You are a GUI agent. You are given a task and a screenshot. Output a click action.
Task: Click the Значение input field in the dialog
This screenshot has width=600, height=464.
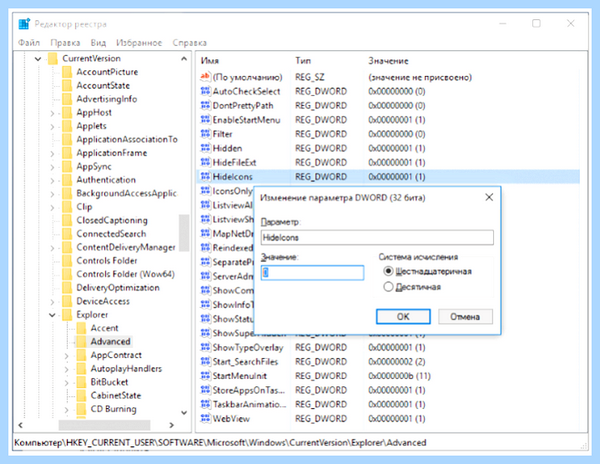pos(312,272)
